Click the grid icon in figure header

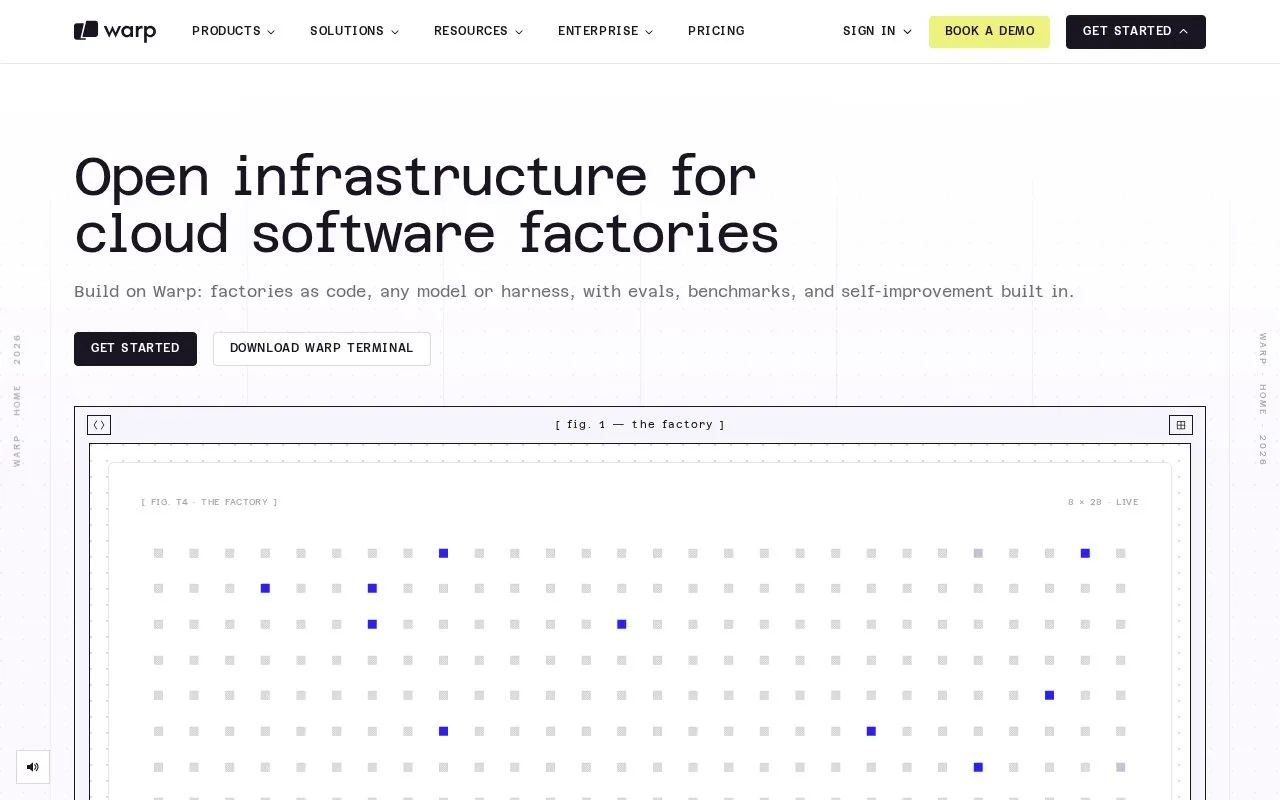click(1181, 425)
